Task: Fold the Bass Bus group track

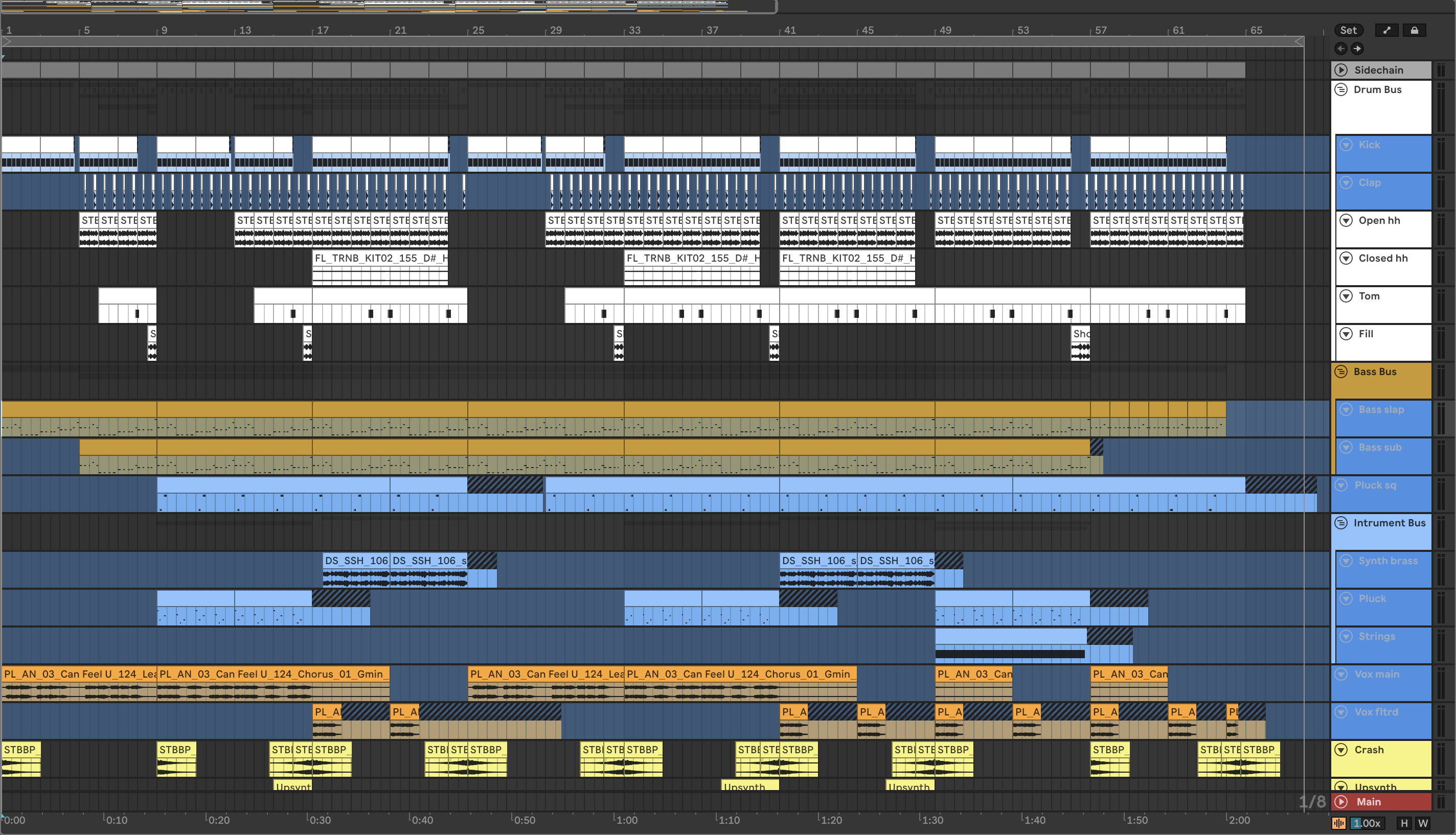Action: click(x=1340, y=372)
